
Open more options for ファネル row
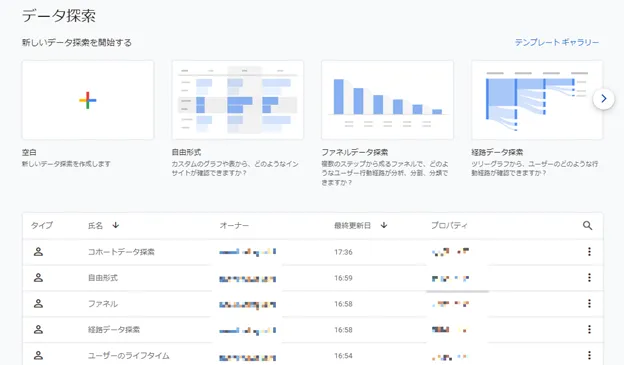pyautogui.click(x=589, y=303)
